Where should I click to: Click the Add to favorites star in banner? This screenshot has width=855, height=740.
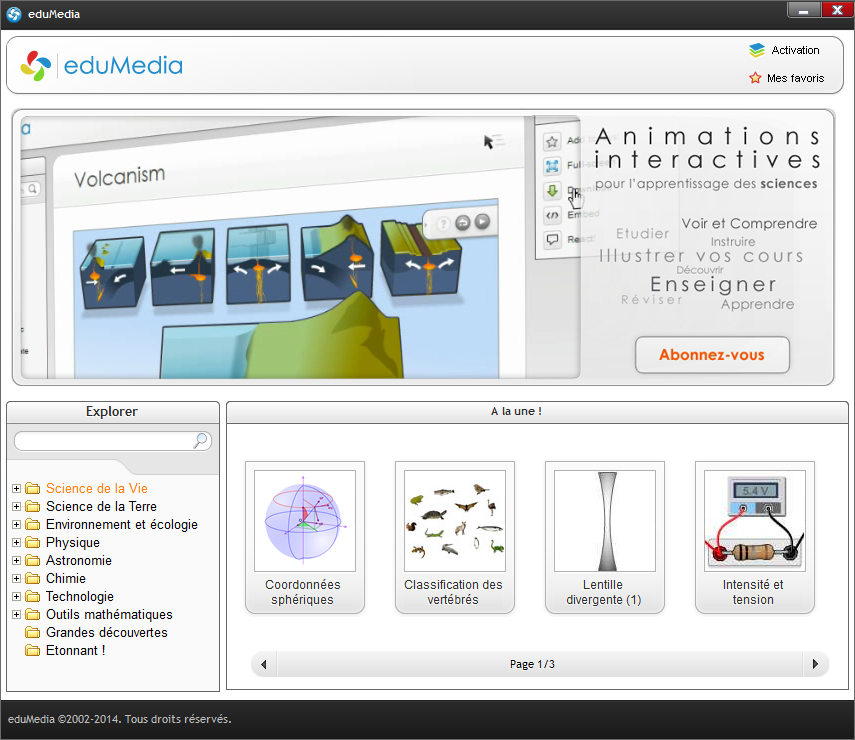point(552,142)
